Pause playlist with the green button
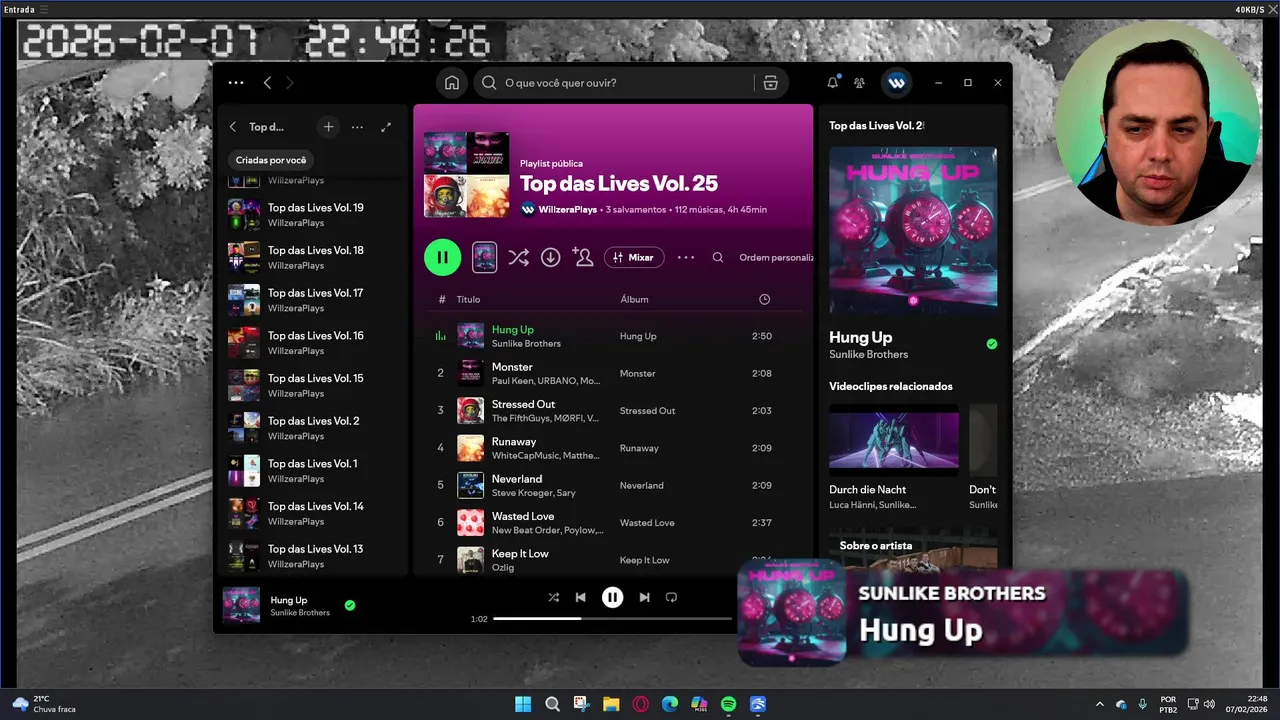This screenshot has height=720, width=1280. (442, 257)
